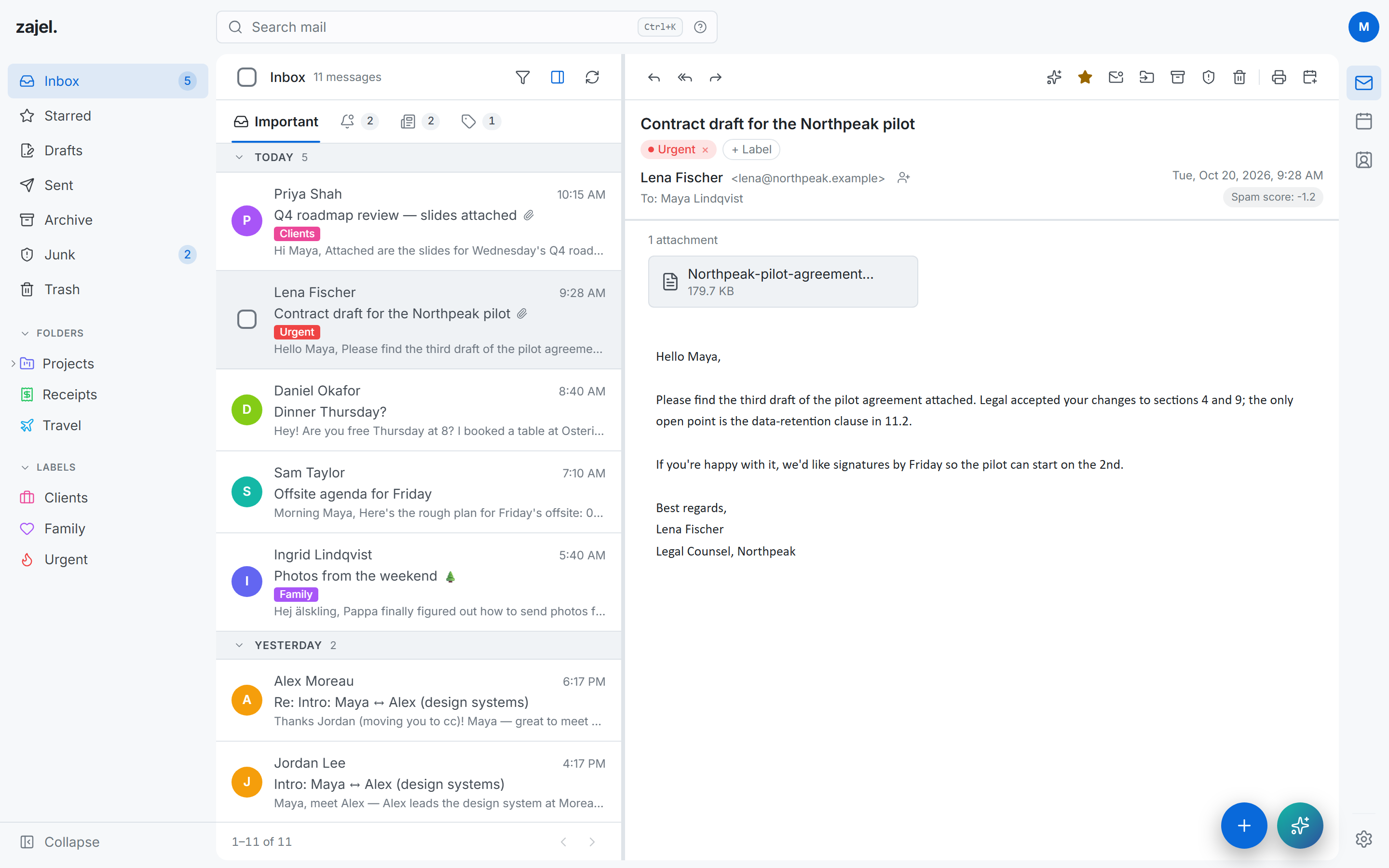Print the open message
This screenshot has width=1389, height=868.
pos(1279,77)
